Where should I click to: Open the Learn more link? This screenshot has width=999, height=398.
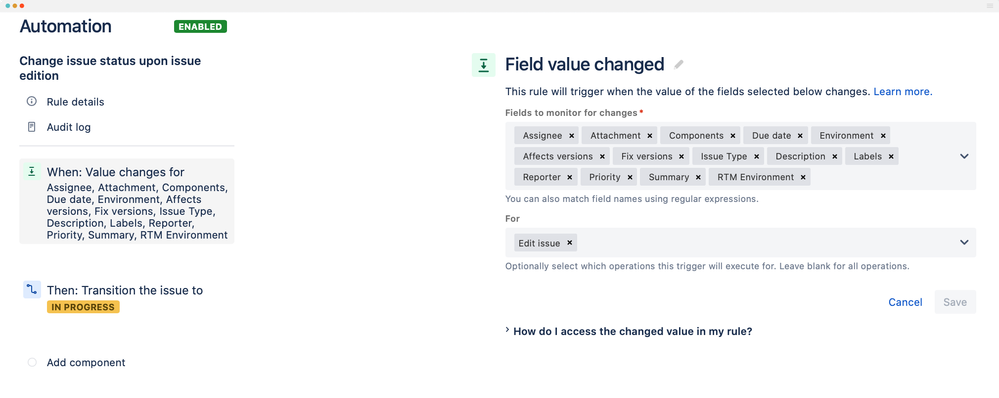(903, 92)
